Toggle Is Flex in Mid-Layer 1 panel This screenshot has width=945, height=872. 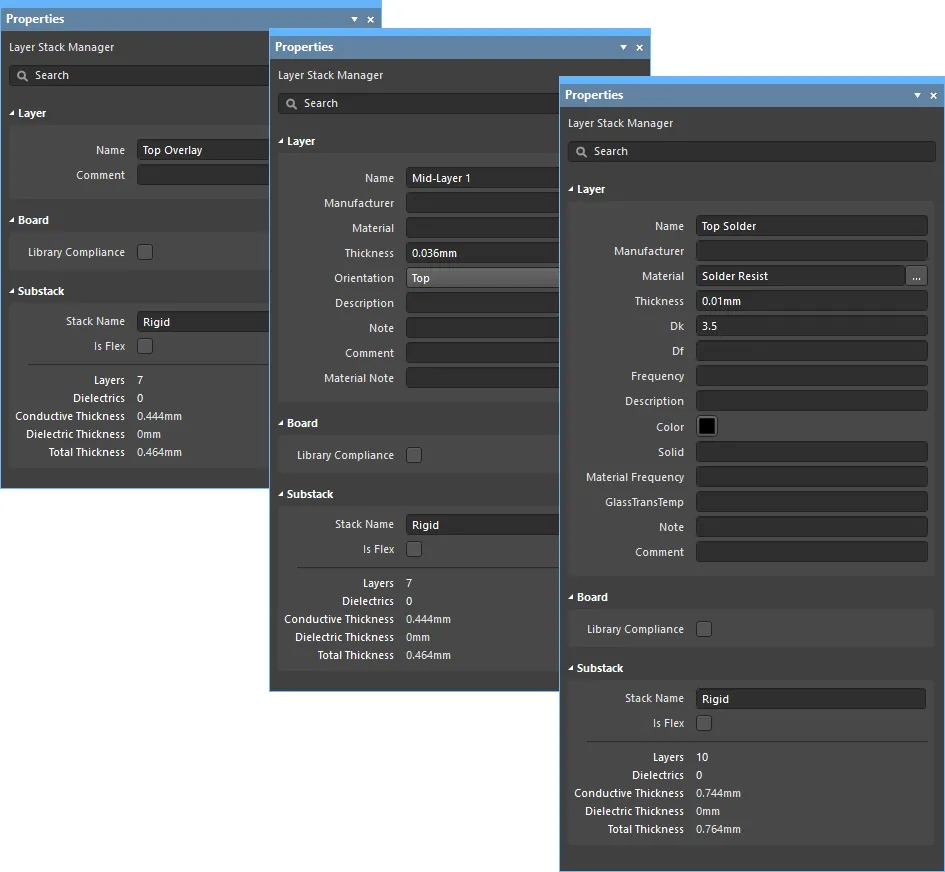click(x=414, y=549)
